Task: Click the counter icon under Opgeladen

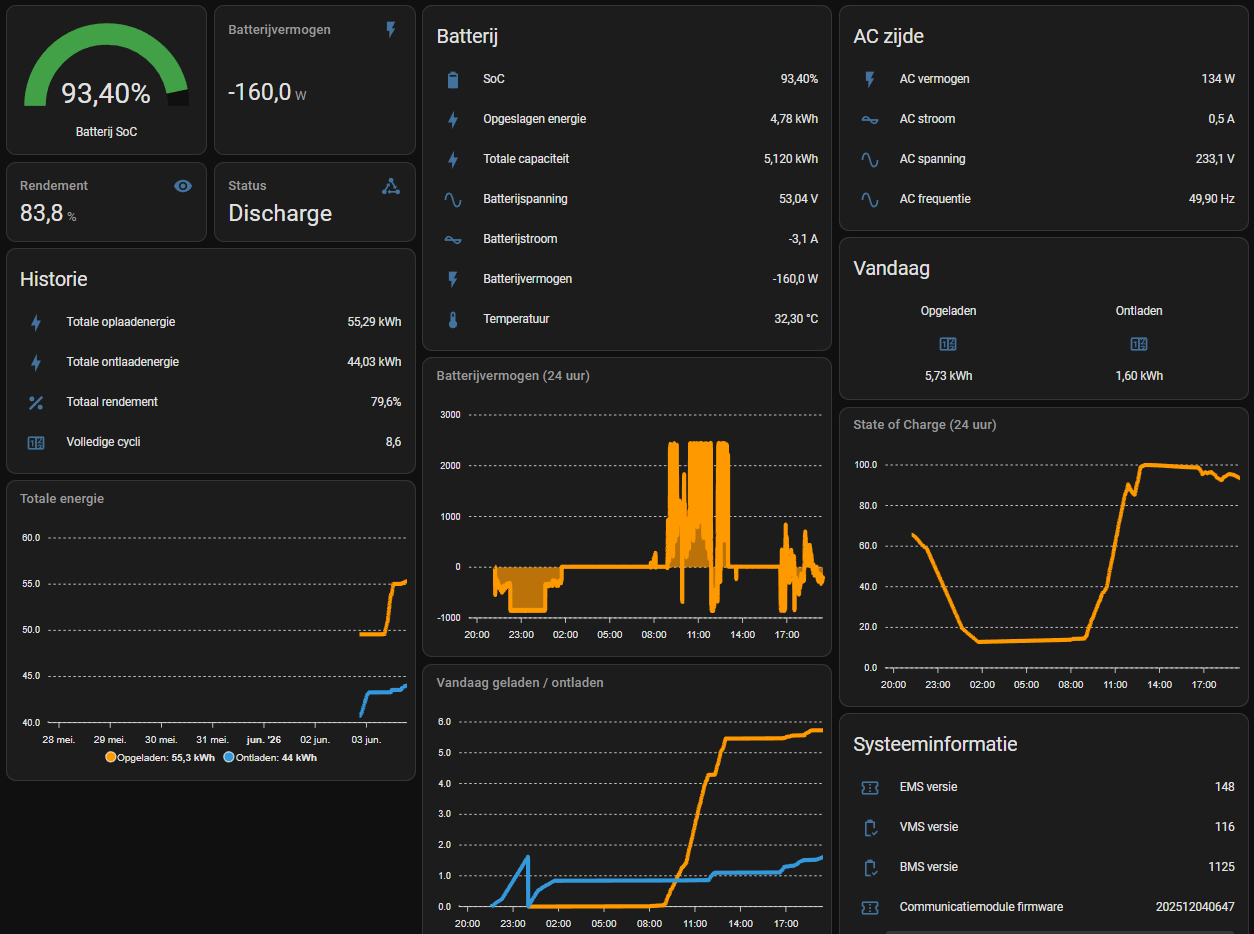Action: click(x=948, y=344)
